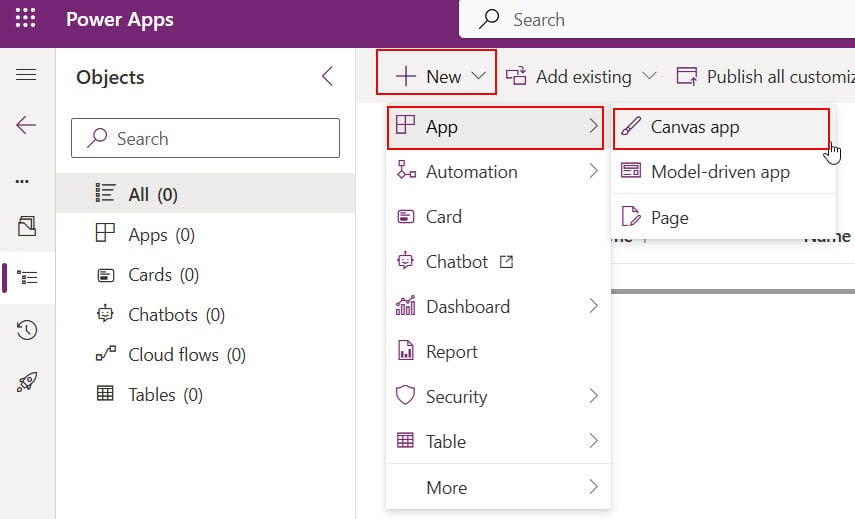Open the Add existing dropdown
Viewport: 855px width, 519px height.
(581, 76)
